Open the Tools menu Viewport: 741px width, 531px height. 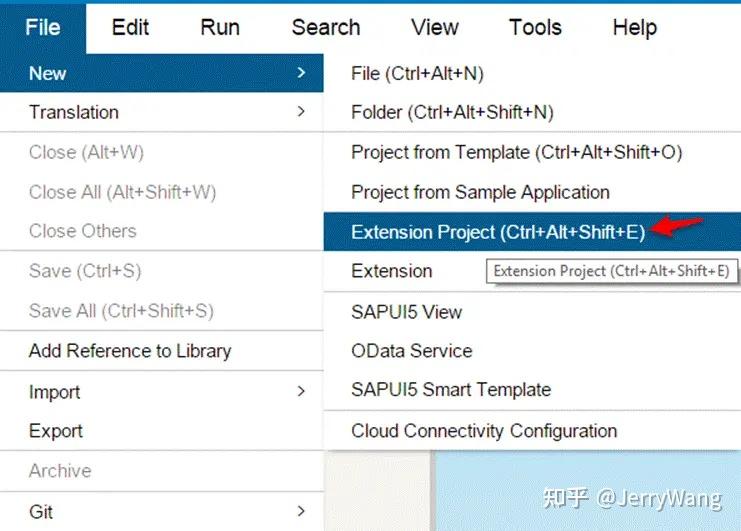535,27
